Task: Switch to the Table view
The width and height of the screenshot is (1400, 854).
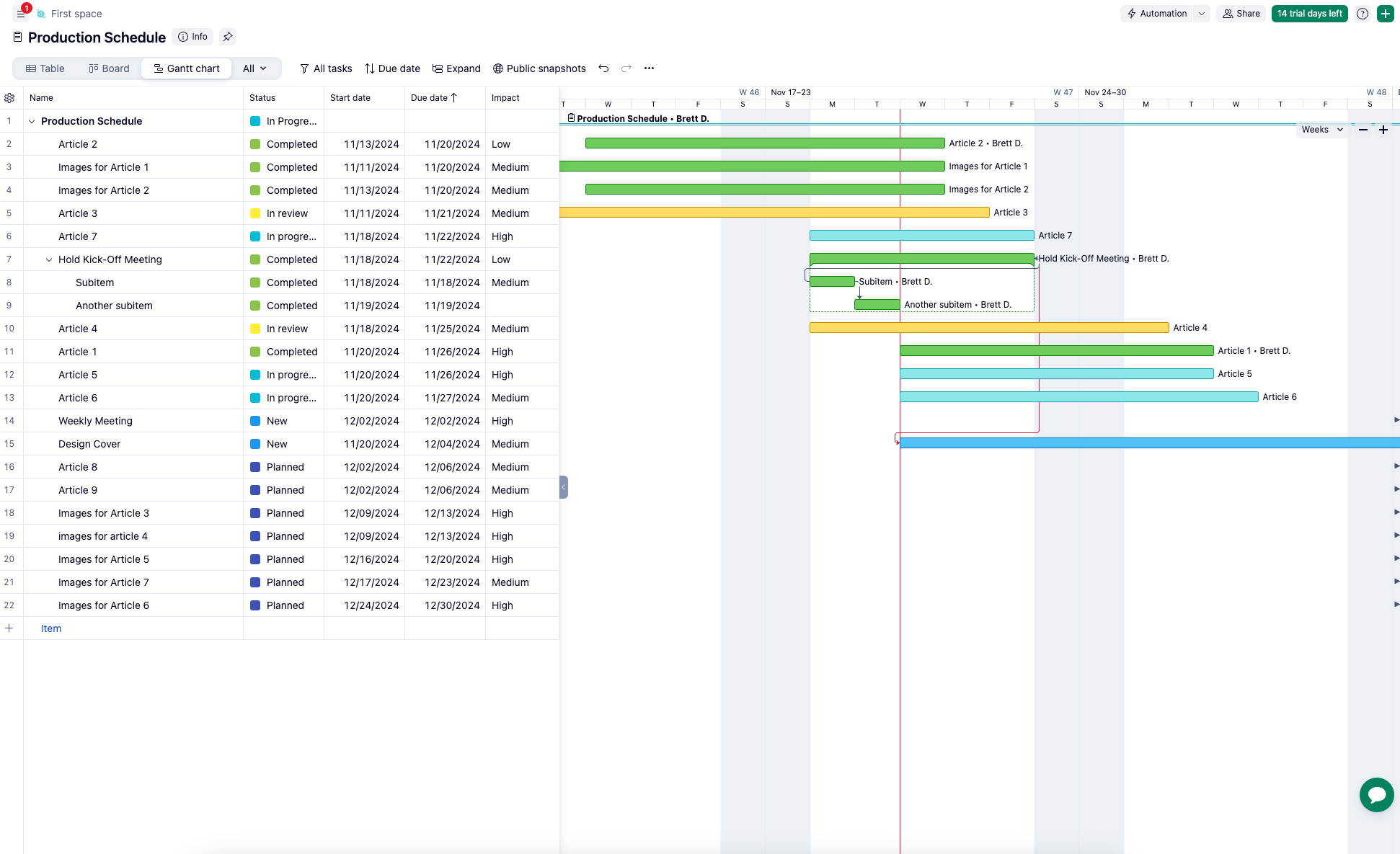Action: [45, 68]
